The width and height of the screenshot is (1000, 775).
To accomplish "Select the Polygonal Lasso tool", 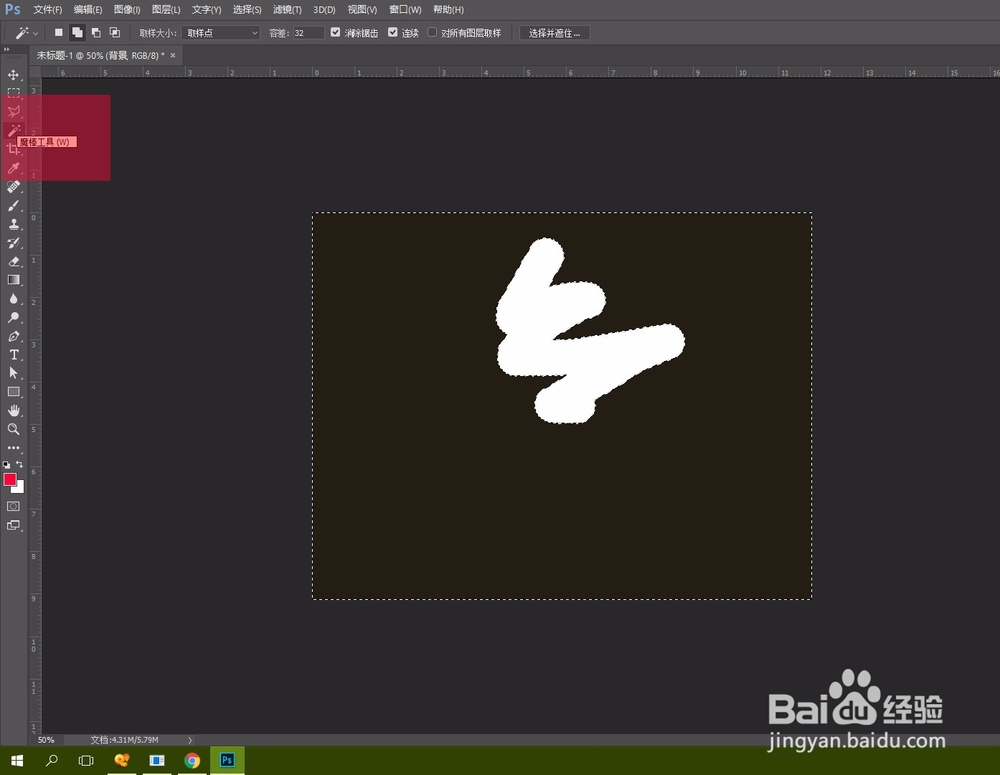I will coord(13,112).
